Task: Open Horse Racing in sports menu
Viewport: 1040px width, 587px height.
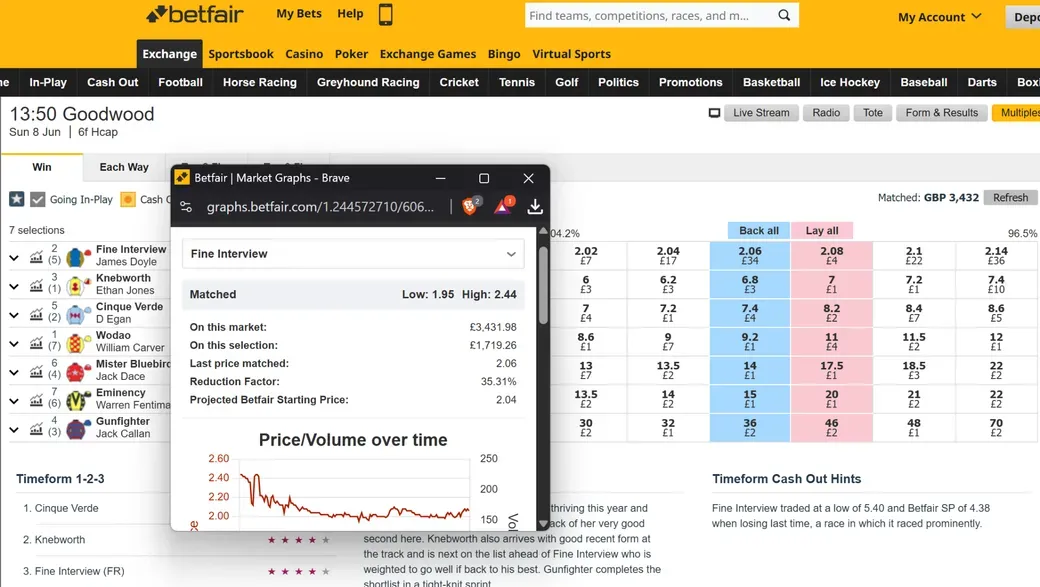Action: pos(260,82)
